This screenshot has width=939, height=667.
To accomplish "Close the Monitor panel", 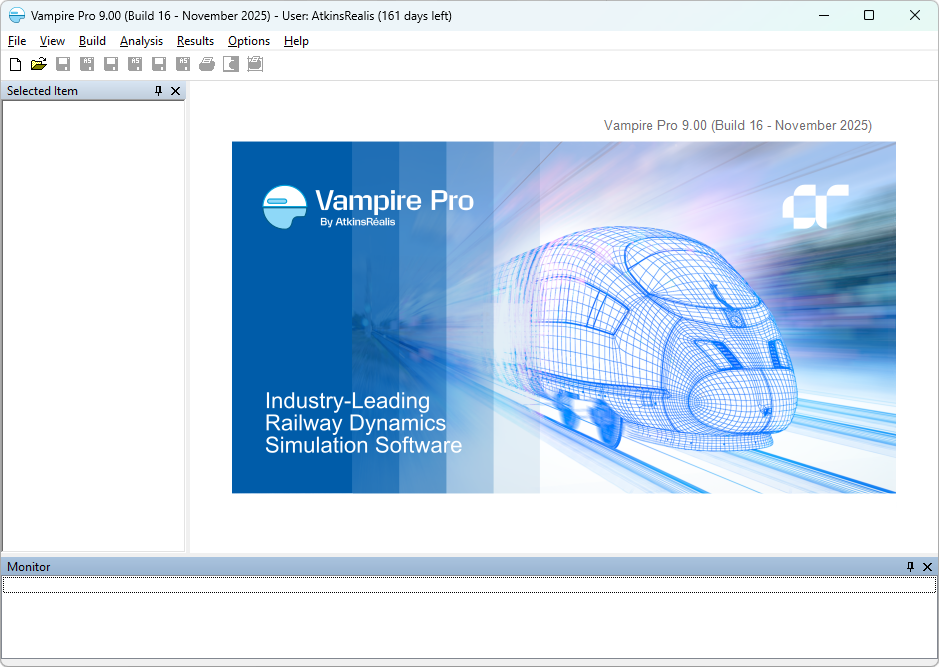I will [x=927, y=566].
